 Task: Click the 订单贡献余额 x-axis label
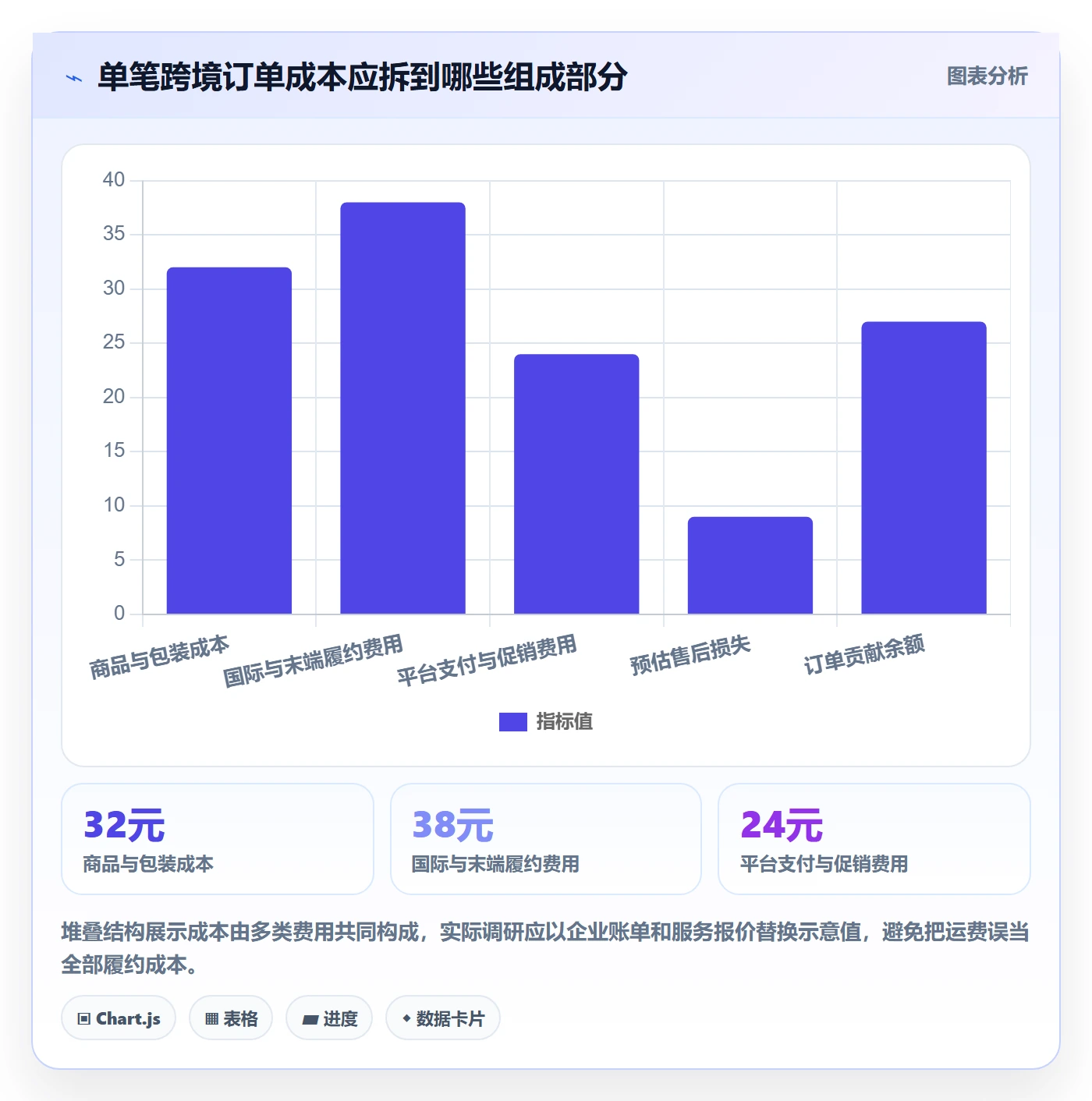point(864,655)
